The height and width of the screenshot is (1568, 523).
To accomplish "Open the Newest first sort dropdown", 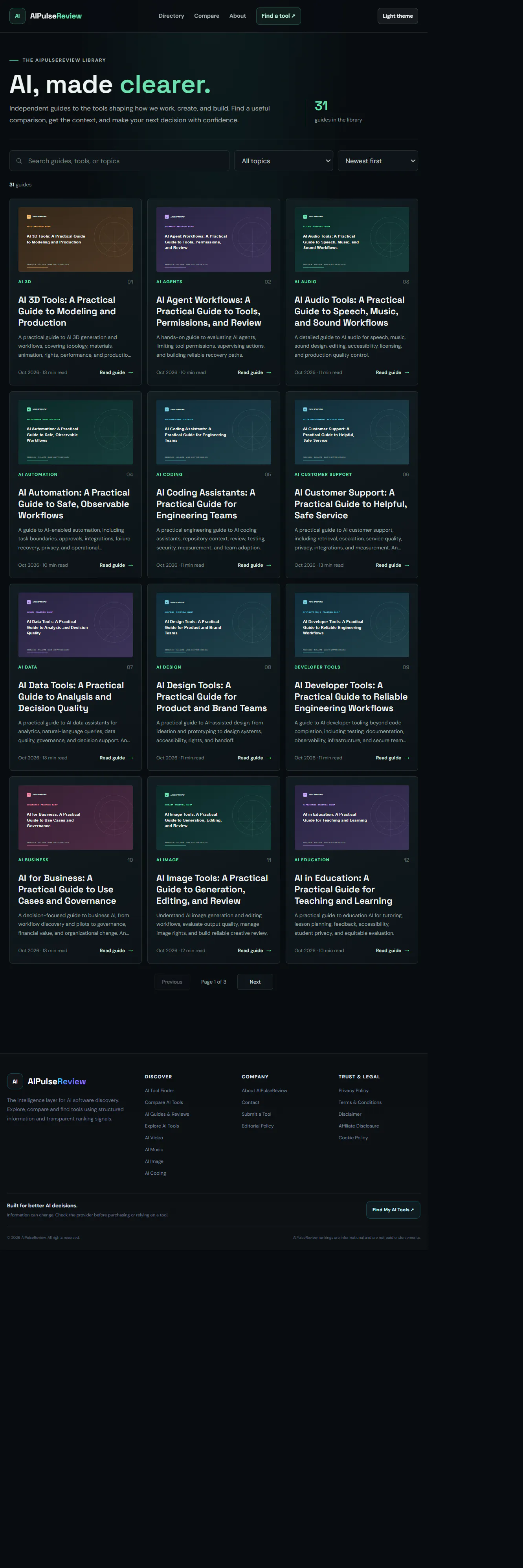I will pyautogui.click(x=378, y=161).
